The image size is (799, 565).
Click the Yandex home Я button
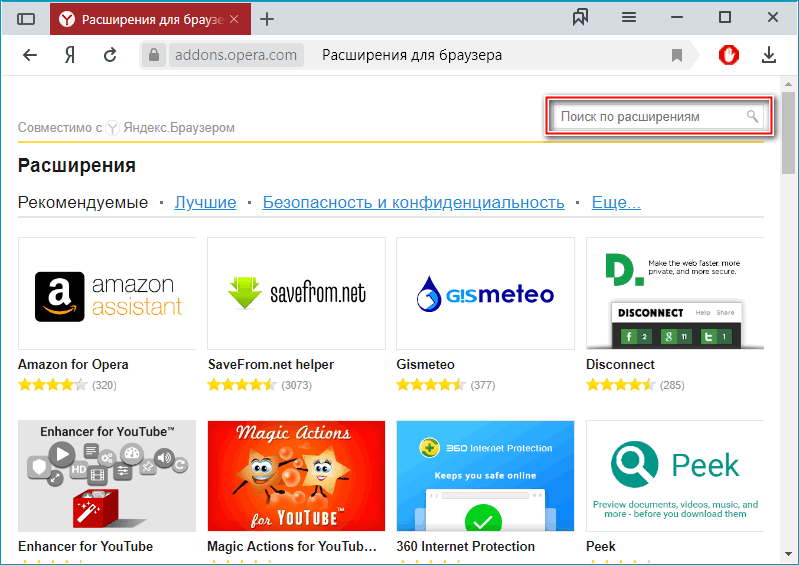tap(70, 56)
